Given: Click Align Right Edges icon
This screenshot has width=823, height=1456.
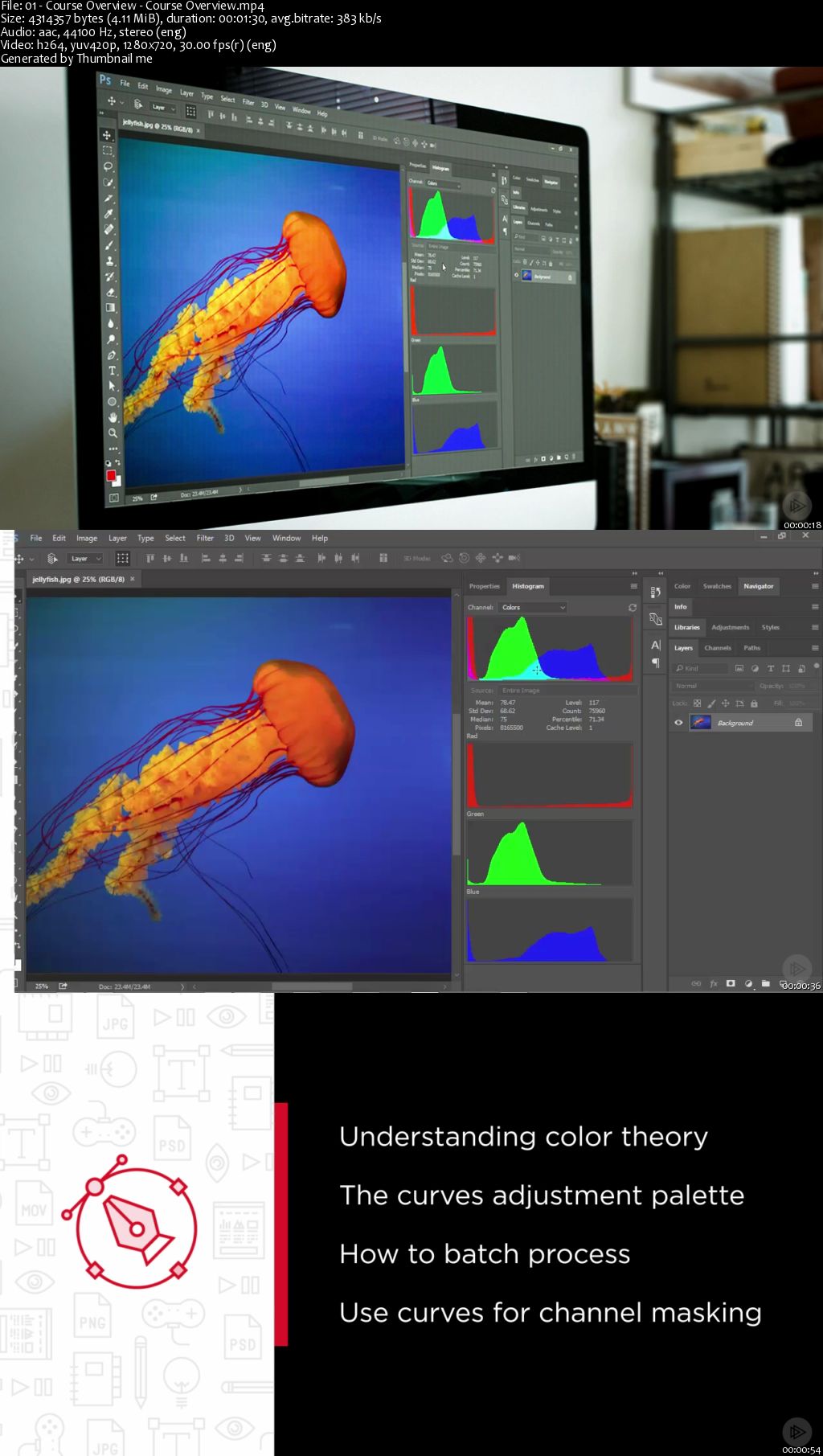Looking at the screenshot, I should (240, 558).
